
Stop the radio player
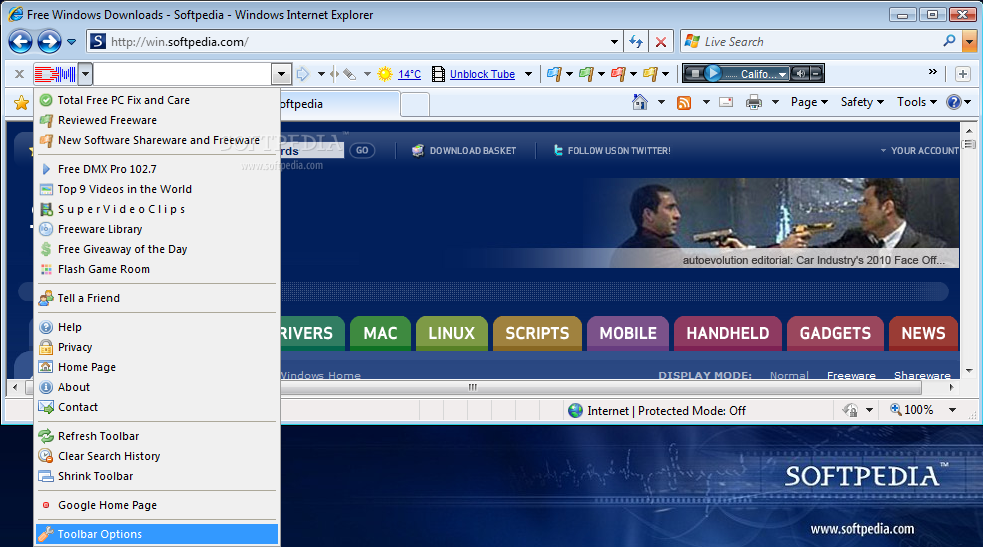[x=694, y=73]
